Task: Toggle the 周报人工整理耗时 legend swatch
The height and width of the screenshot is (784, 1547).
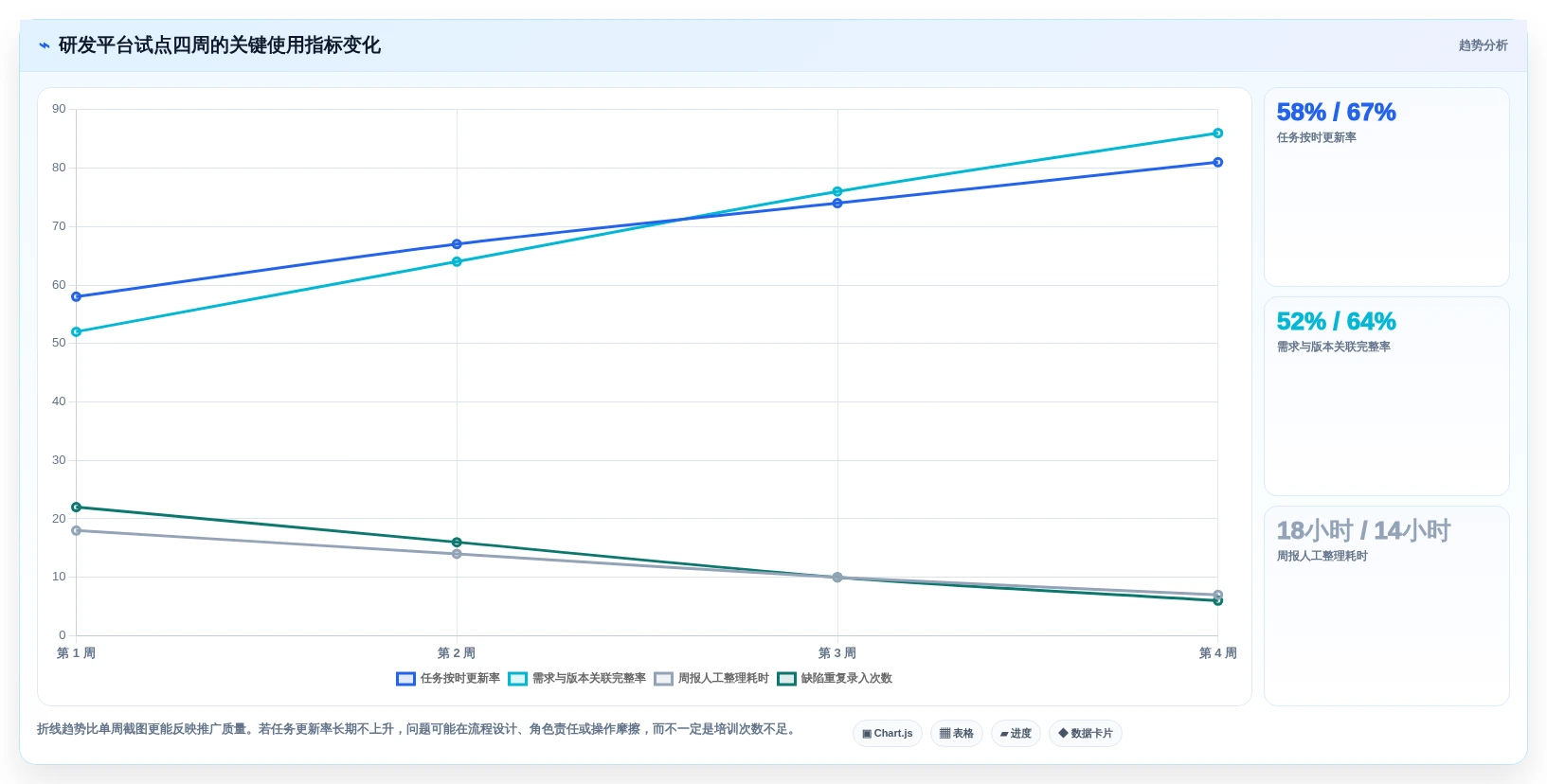Action: pyautogui.click(x=663, y=679)
